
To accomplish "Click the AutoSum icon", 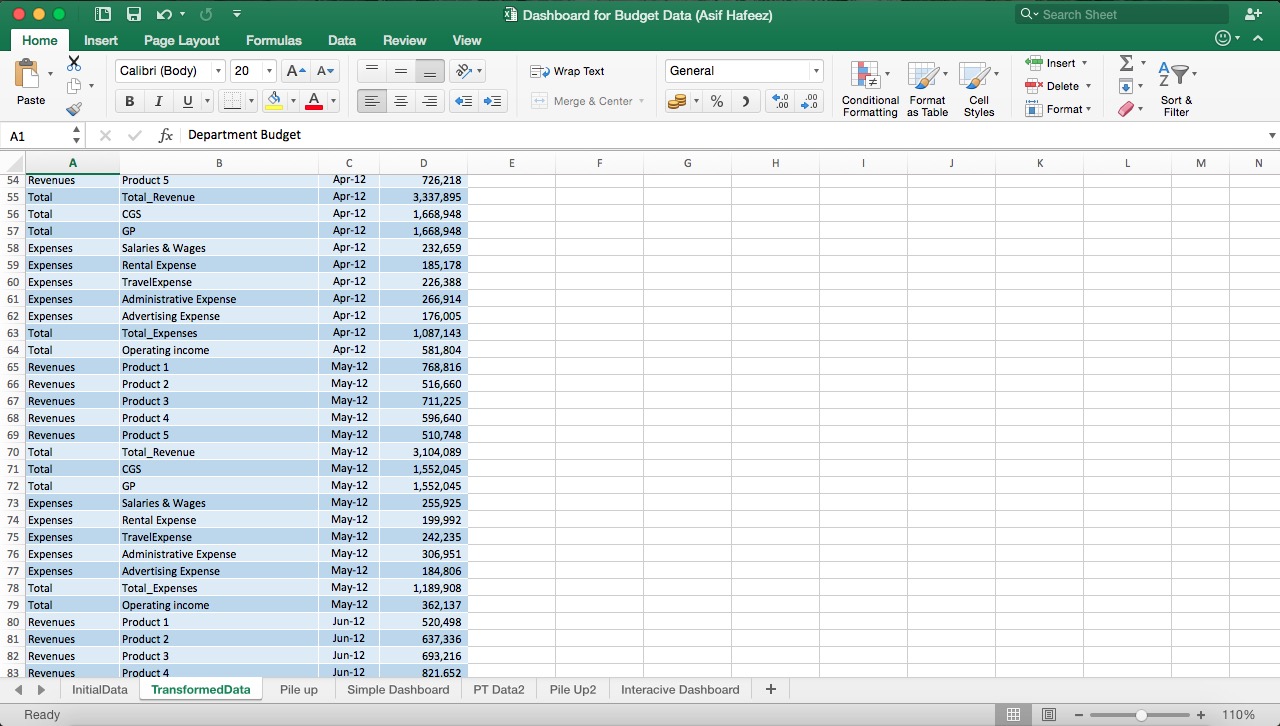I will [x=1129, y=62].
